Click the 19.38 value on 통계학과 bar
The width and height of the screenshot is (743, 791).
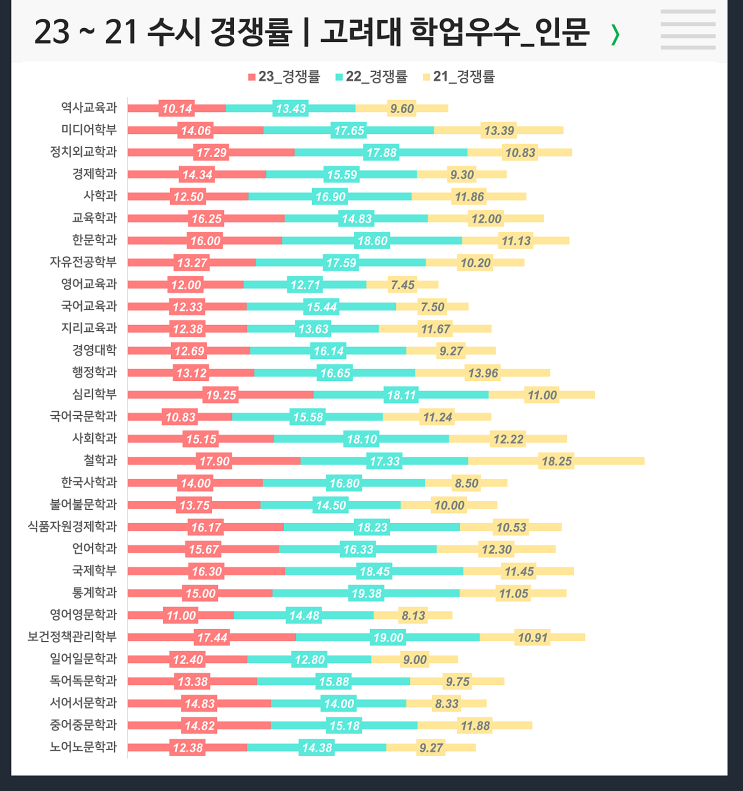pyautogui.click(x=367, y=593)
